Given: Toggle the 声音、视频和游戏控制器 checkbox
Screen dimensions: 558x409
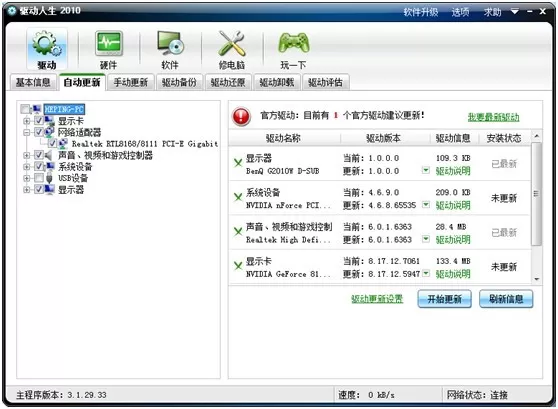Looking at the screenshot, I should coord(39,155).
